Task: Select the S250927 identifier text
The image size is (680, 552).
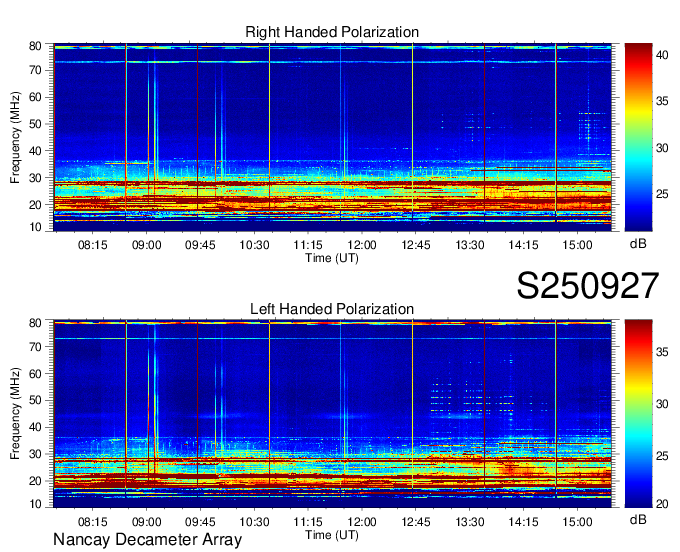Action: (587, 286)
